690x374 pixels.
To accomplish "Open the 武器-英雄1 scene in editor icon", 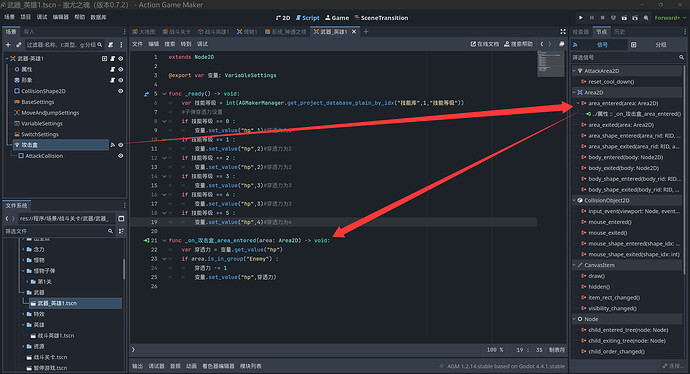I will (x=104, y=58).
